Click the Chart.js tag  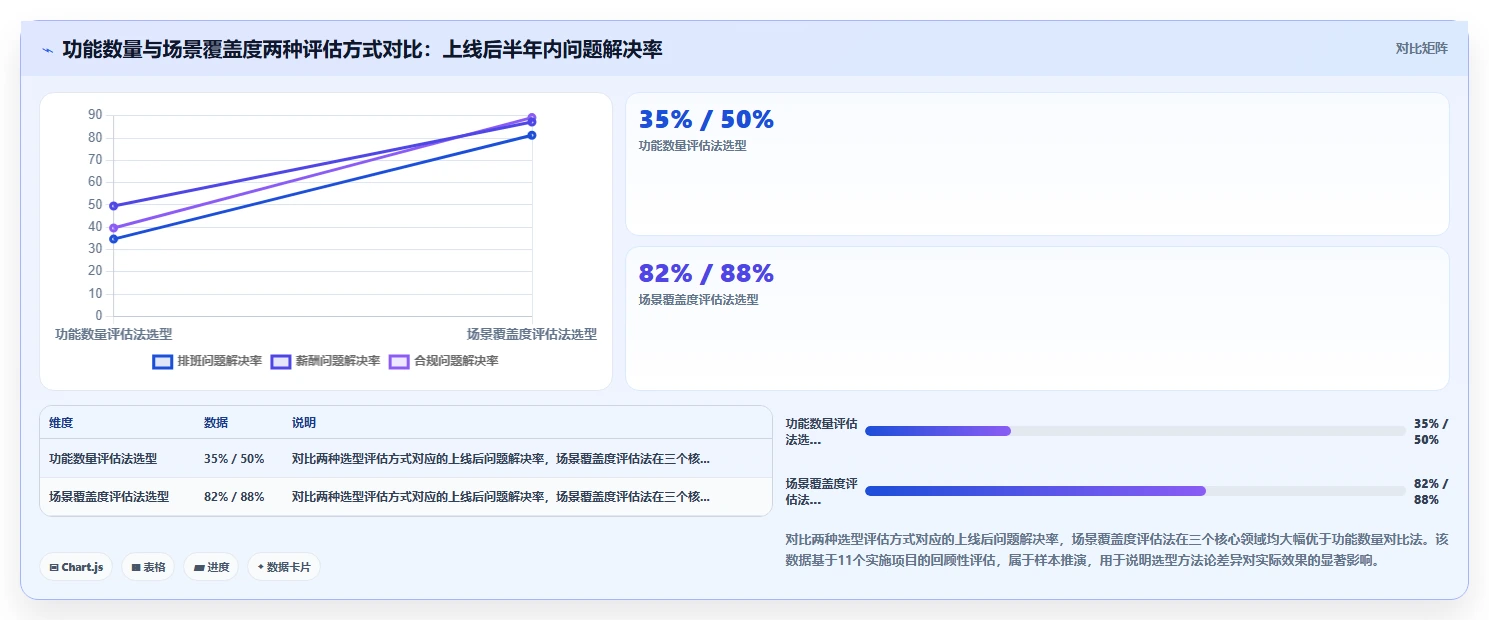[x=77, y=567]
